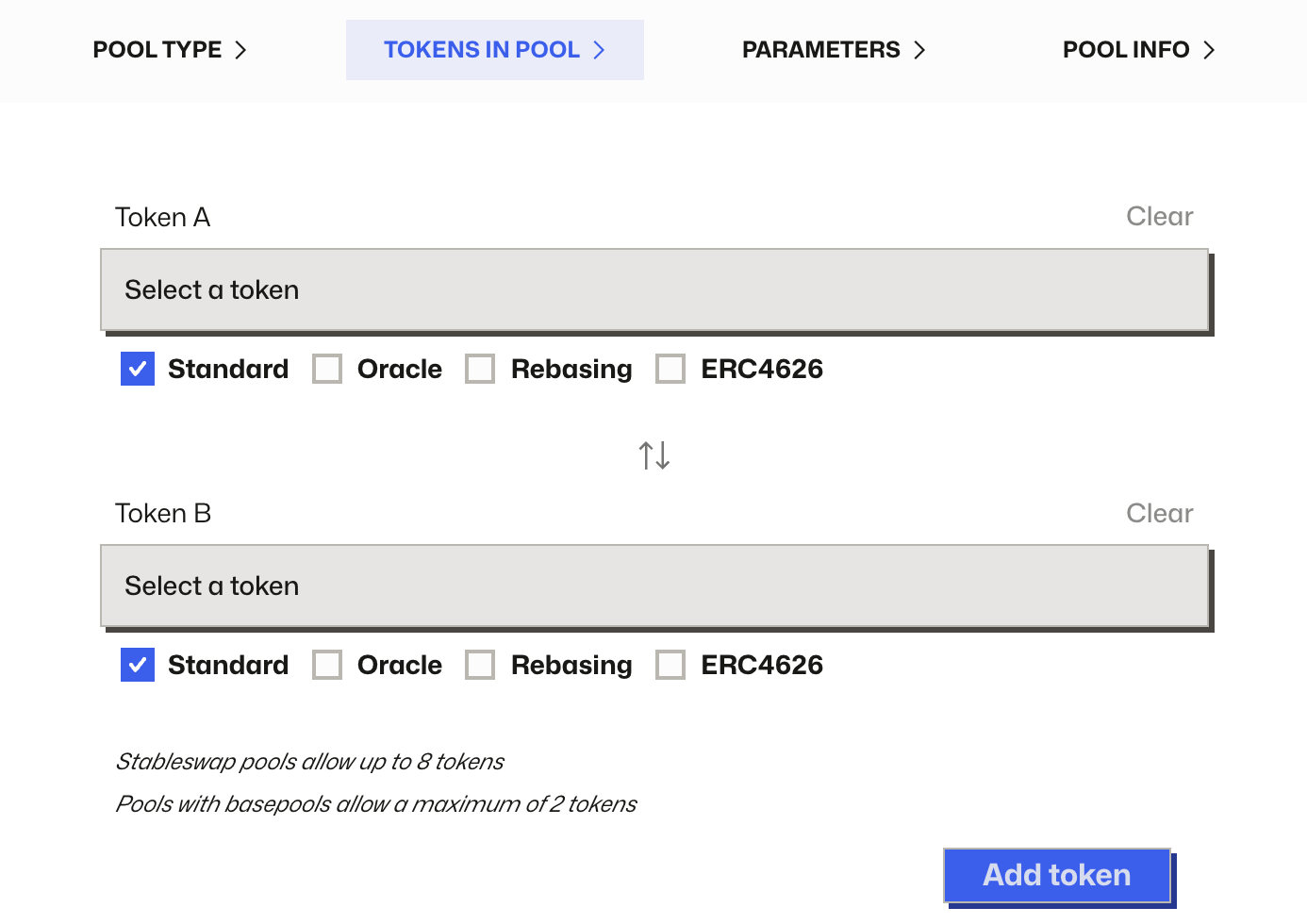Check ERC4626 for Token B
This screenshot has height=924, width=1307.
click(x=670, y=665)
